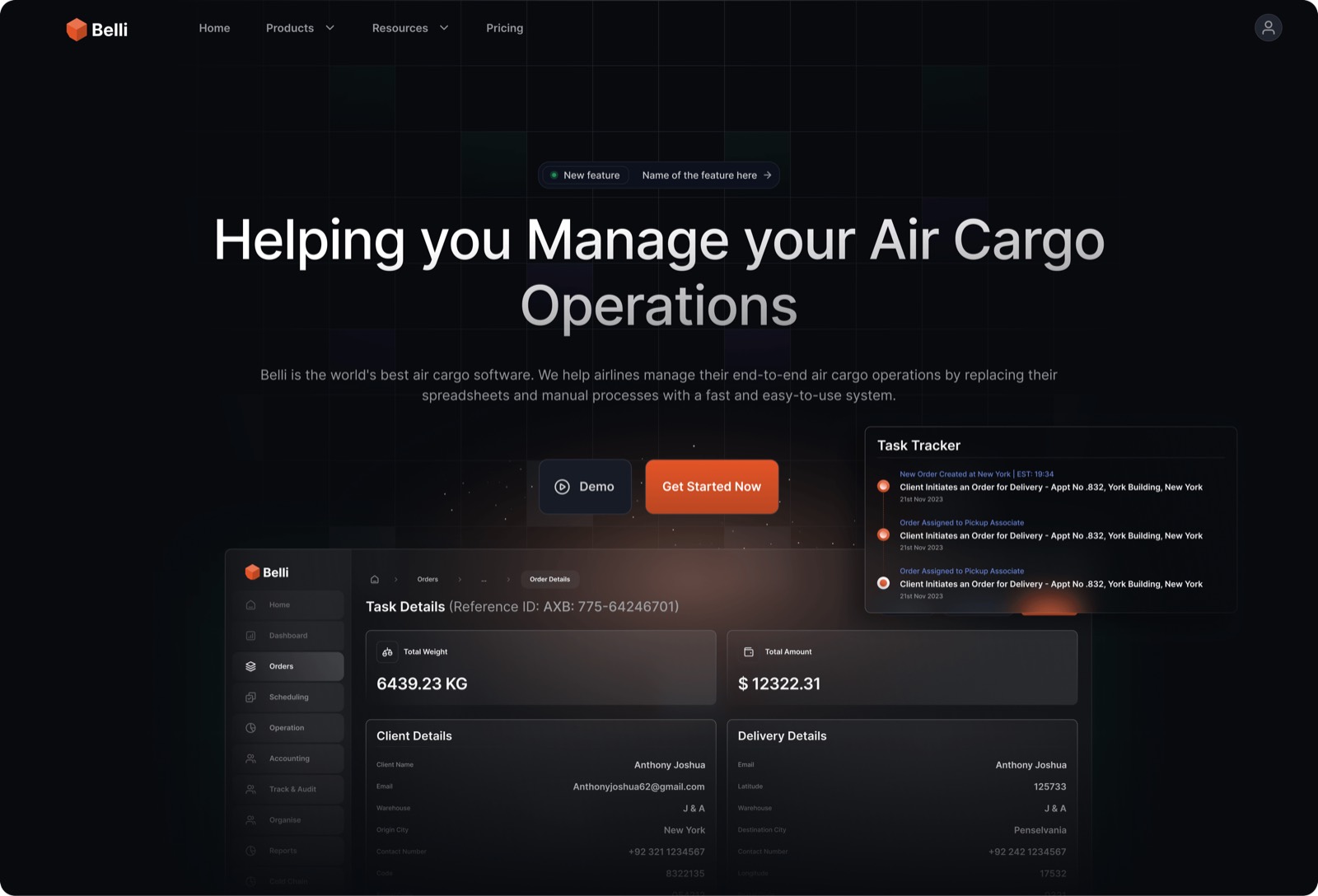
Task: Click the Get Started Now button
Action: click(712, 487)
